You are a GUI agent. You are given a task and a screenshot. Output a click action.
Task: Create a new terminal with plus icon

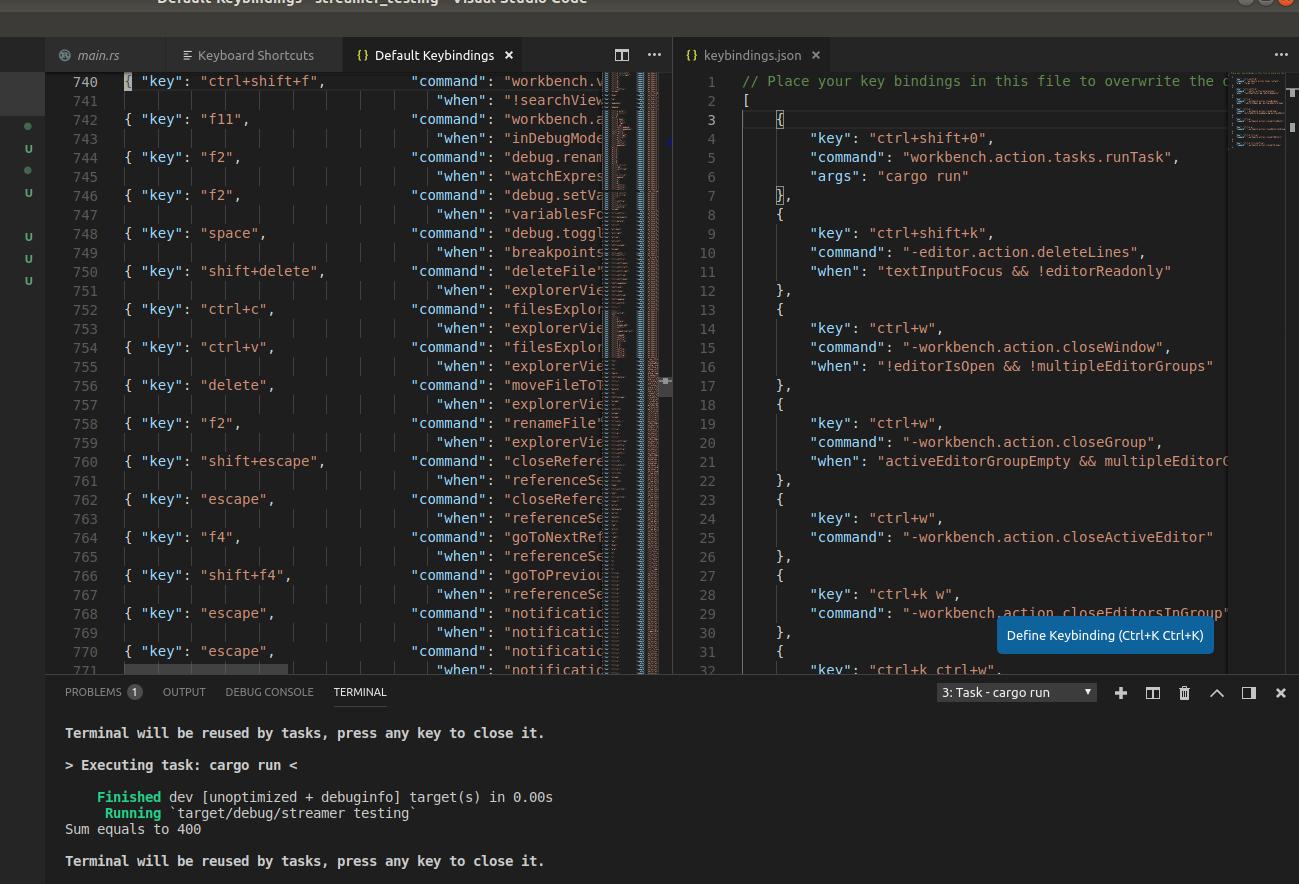pos(1120,693)
